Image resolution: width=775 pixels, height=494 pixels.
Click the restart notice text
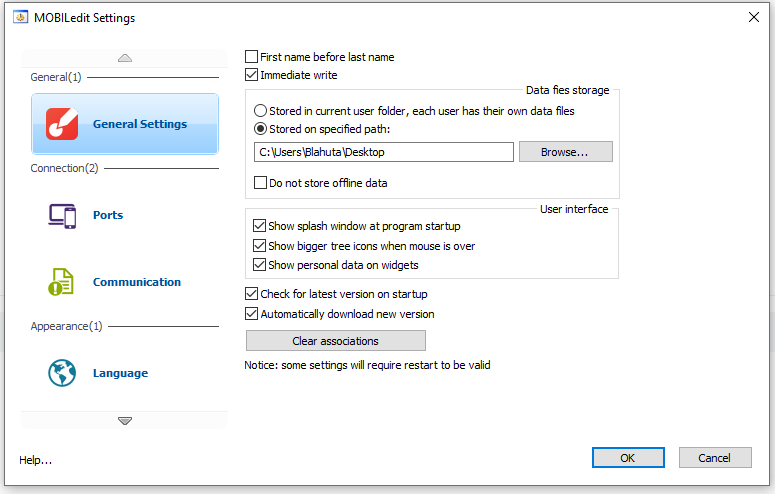pyautogui.click(x=367, y=365)
